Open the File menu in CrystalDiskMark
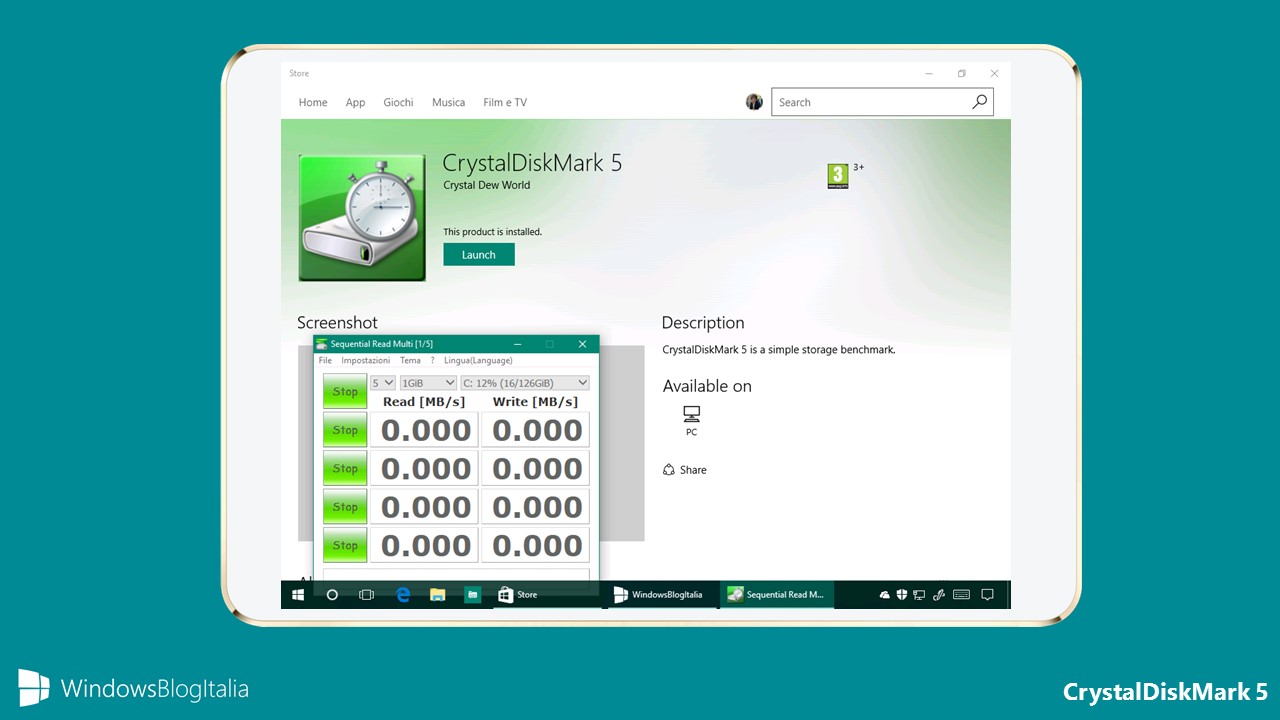 [x=325, y=360]
